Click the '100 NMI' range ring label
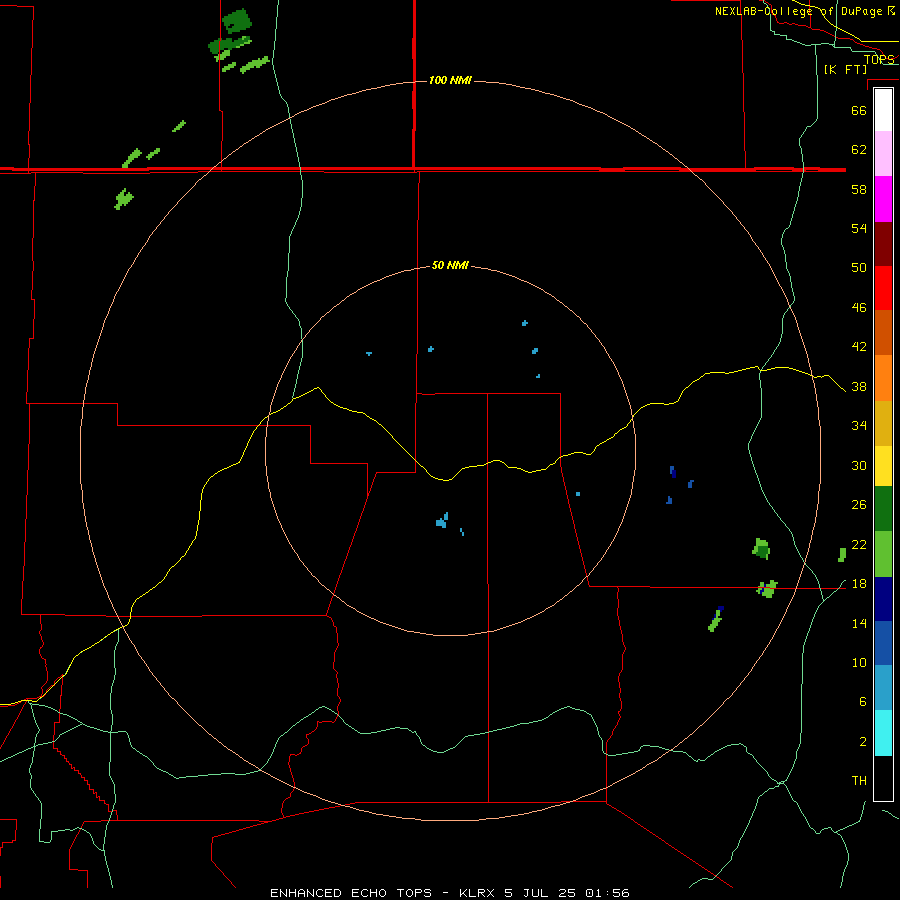 (x=450, y=80)
